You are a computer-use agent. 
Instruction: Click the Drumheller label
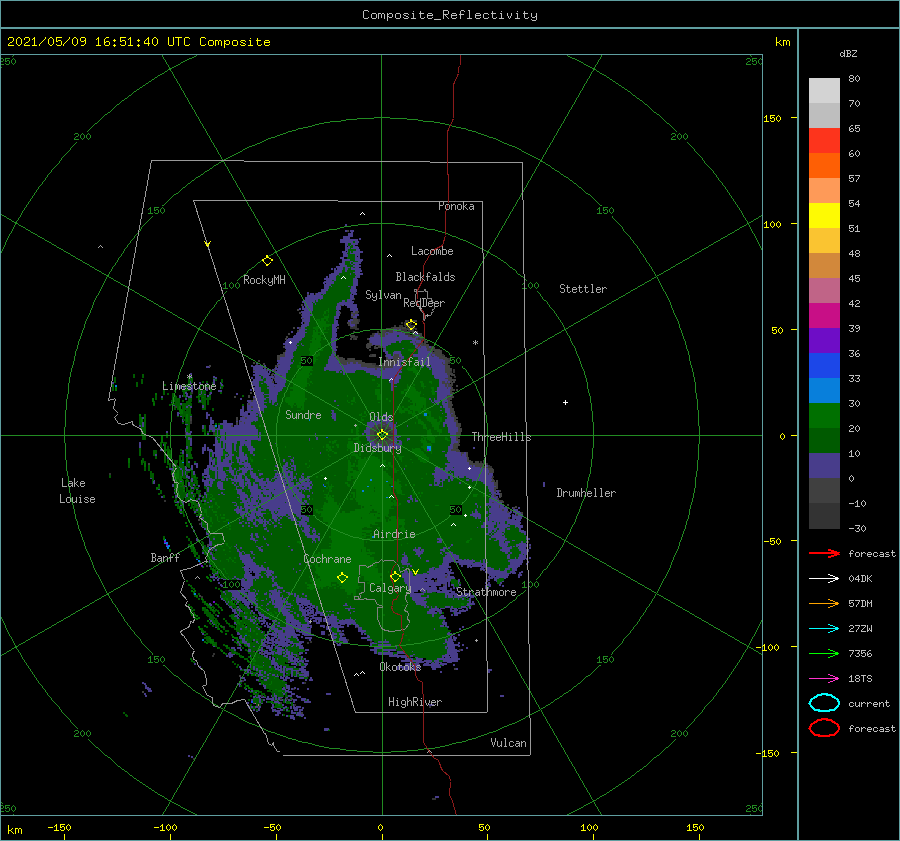(x=586, y=493)
